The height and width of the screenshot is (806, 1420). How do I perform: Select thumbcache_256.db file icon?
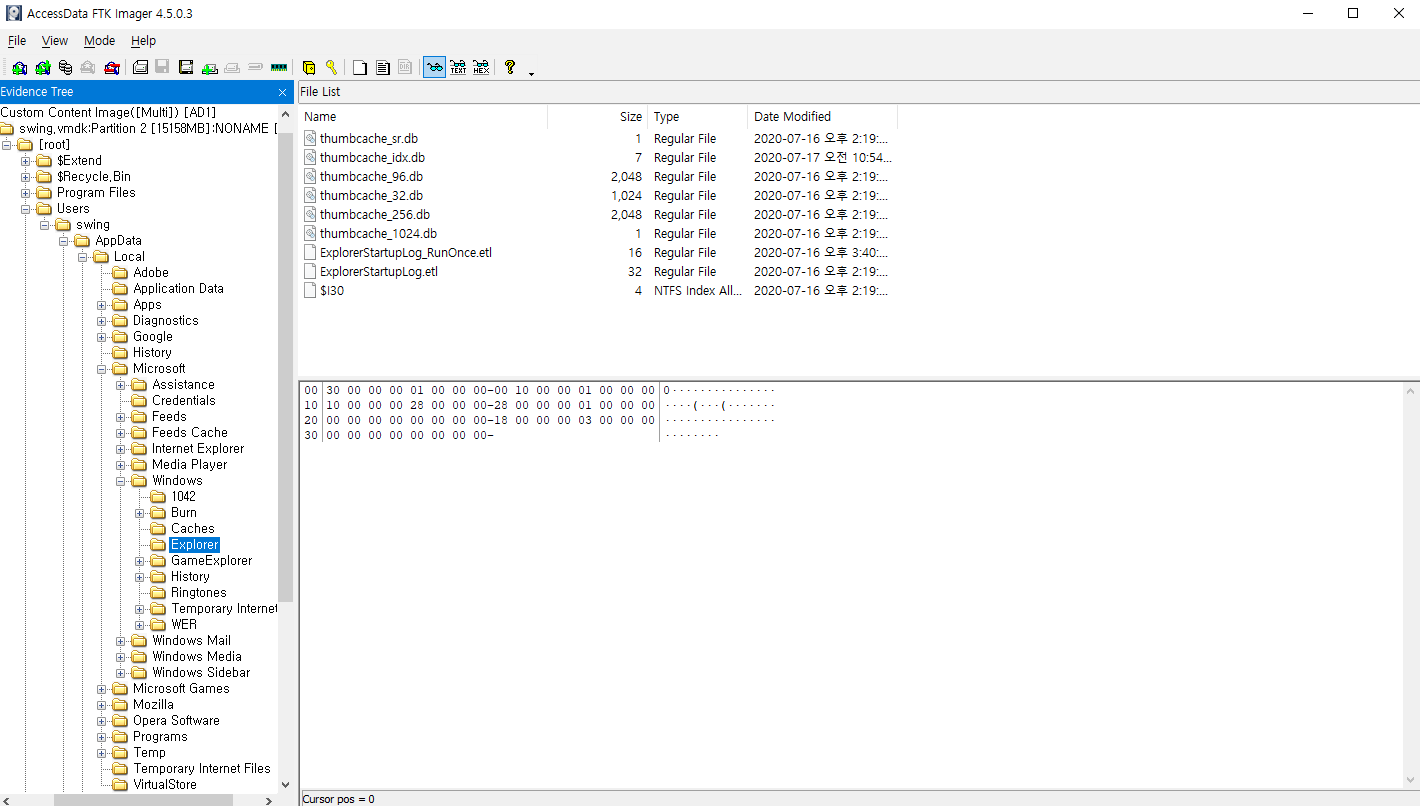(x=310, y=214)
